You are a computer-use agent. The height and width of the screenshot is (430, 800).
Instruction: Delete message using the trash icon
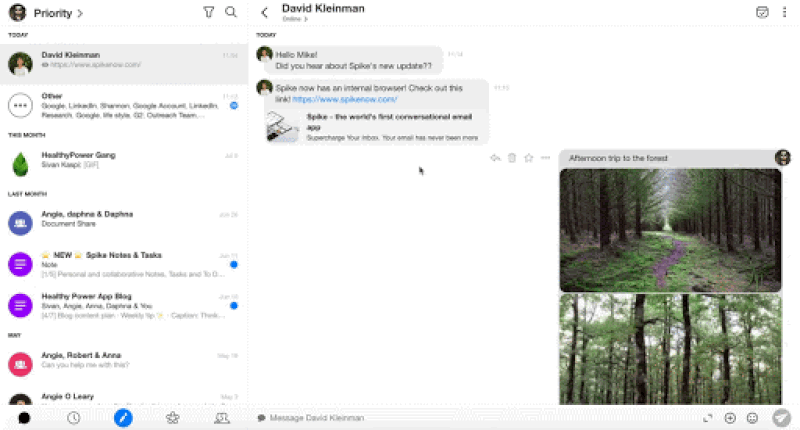pos(512,158)
